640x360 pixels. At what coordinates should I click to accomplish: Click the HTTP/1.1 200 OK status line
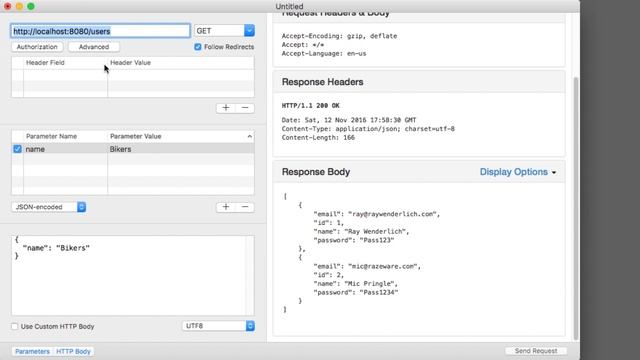[311, 106]
